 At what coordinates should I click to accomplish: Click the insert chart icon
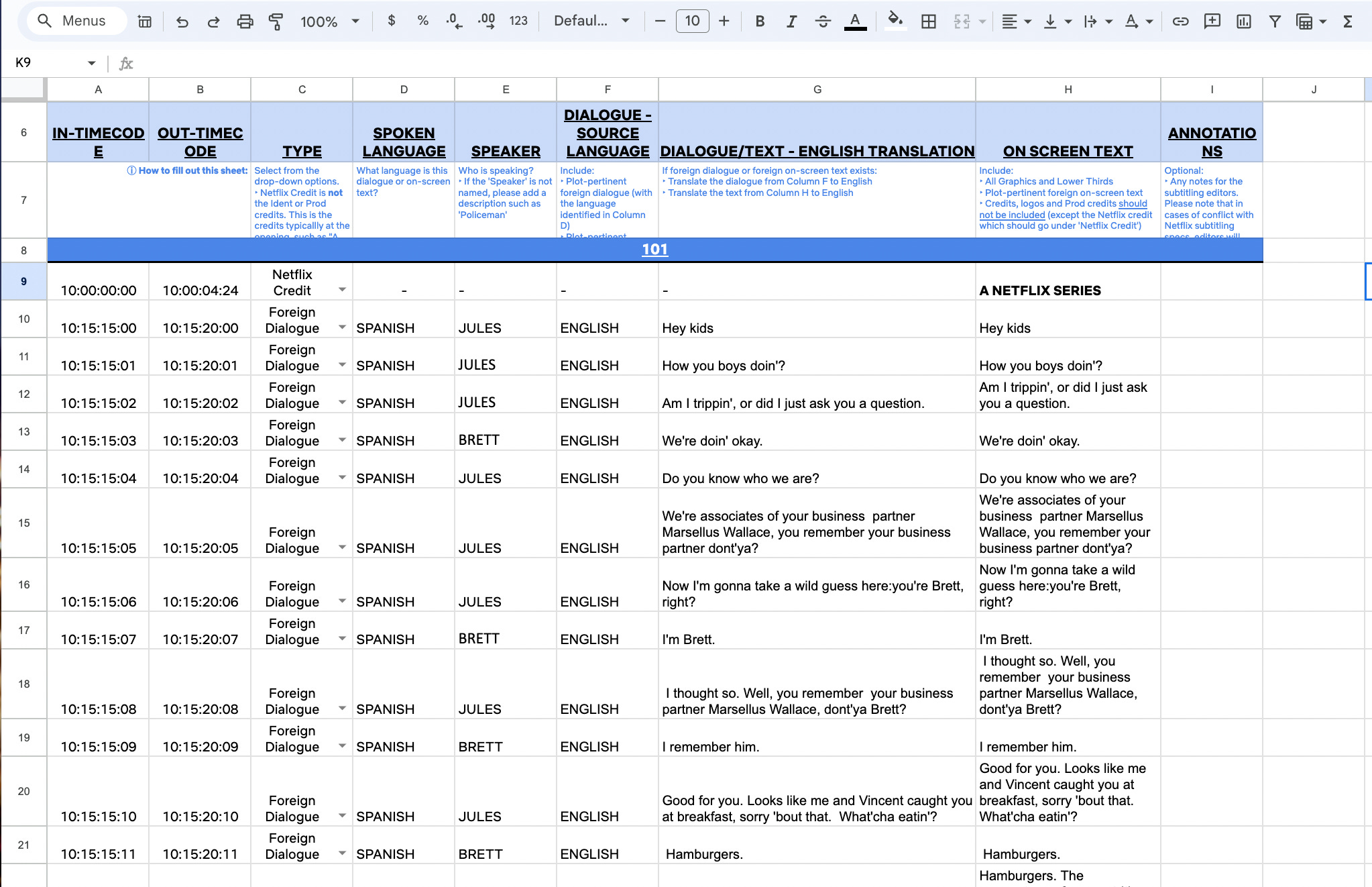tap(1244, 21)
